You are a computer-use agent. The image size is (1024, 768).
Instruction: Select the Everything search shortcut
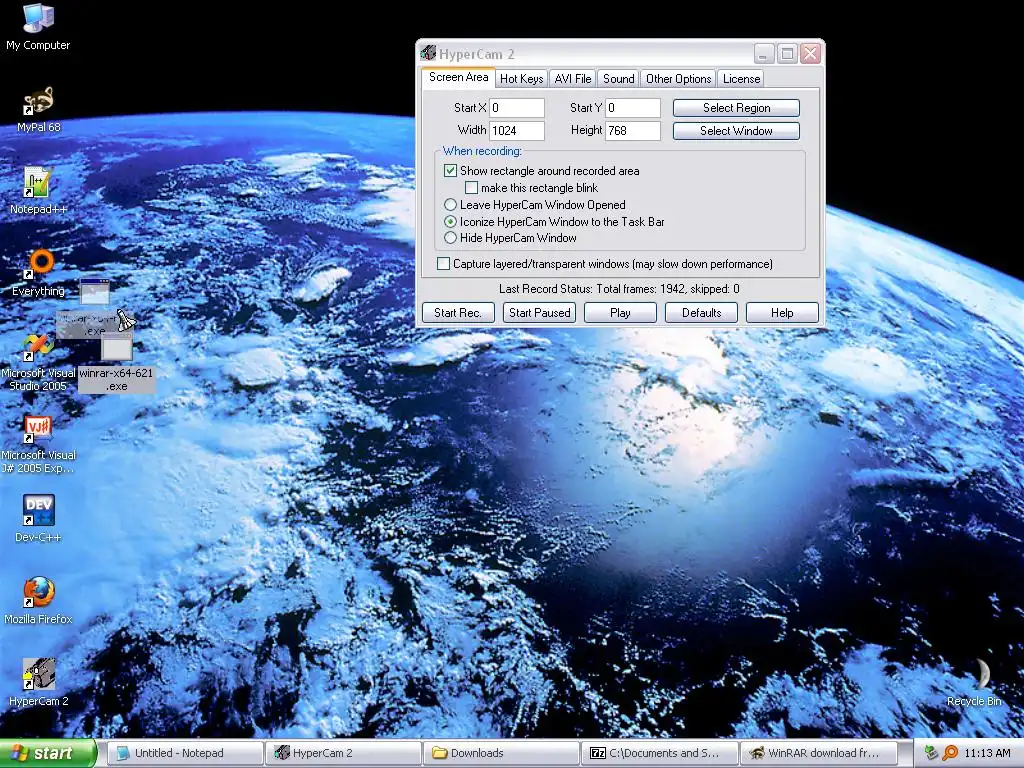[x=39, y=273]
